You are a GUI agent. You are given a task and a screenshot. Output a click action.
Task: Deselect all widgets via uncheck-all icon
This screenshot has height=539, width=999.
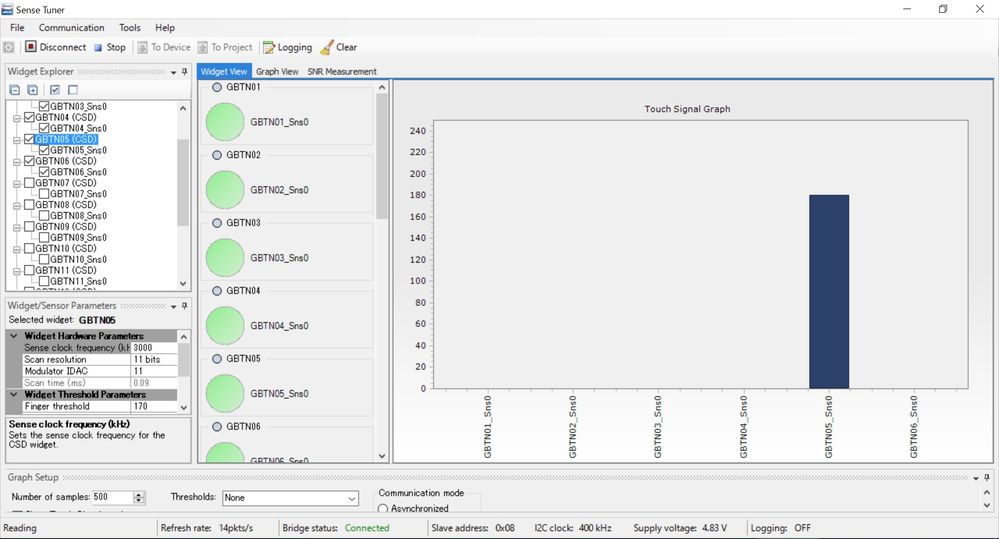73,90
